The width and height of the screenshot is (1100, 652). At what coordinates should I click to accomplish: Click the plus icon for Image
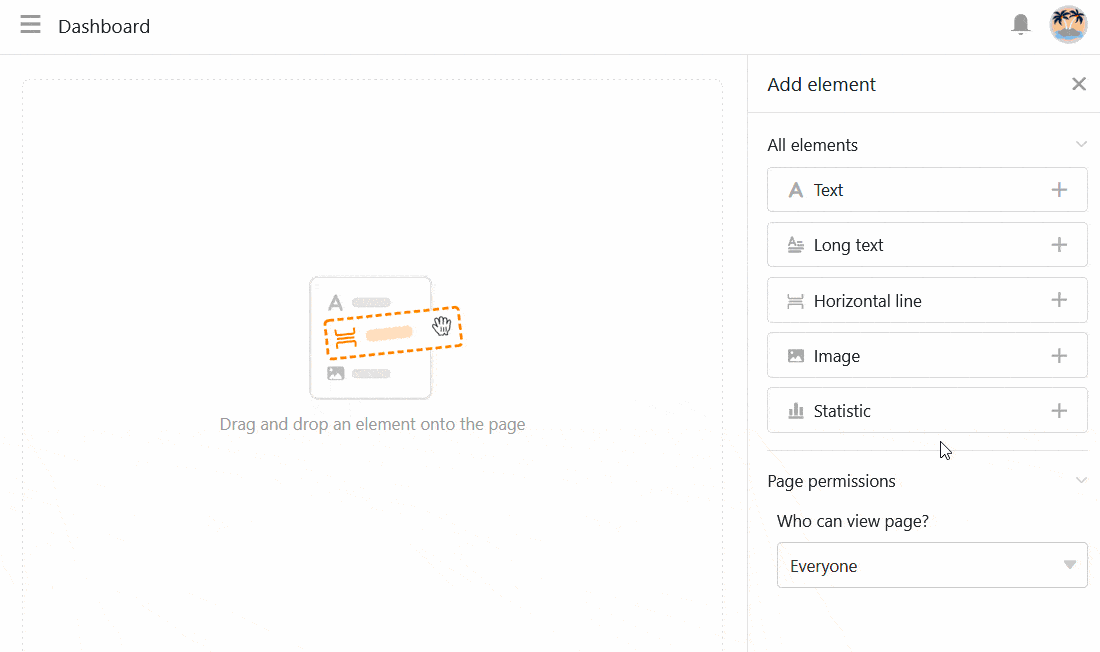click(x=1059, y=356)
